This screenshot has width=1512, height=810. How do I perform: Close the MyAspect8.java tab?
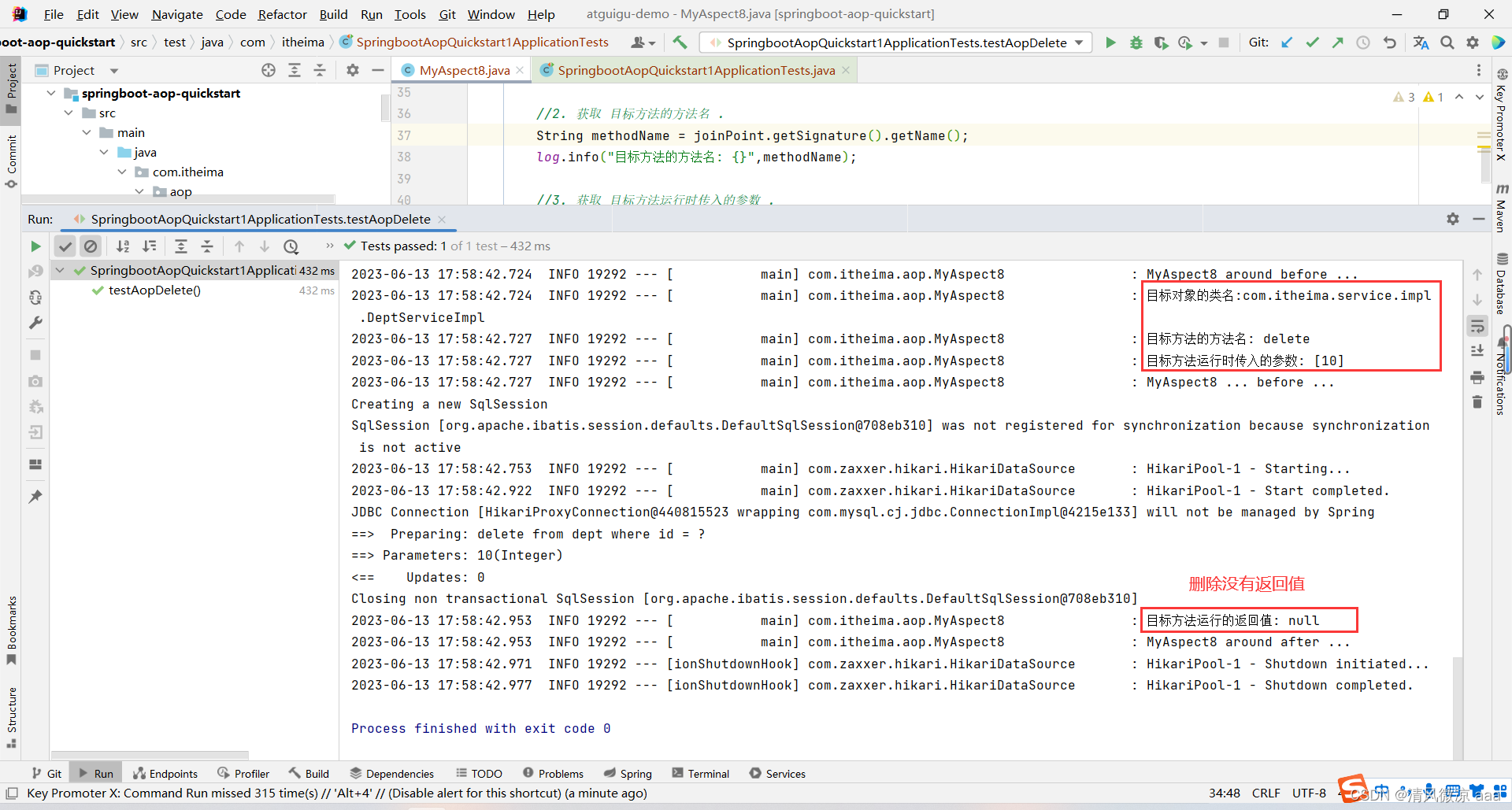pos(520,70)
